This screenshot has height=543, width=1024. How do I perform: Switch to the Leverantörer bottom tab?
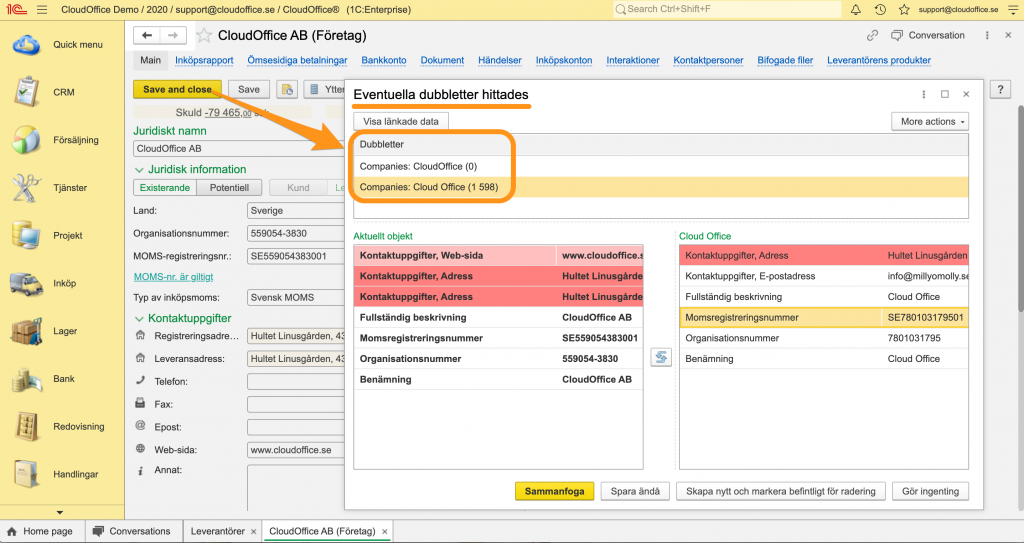[x=222, y=531]
